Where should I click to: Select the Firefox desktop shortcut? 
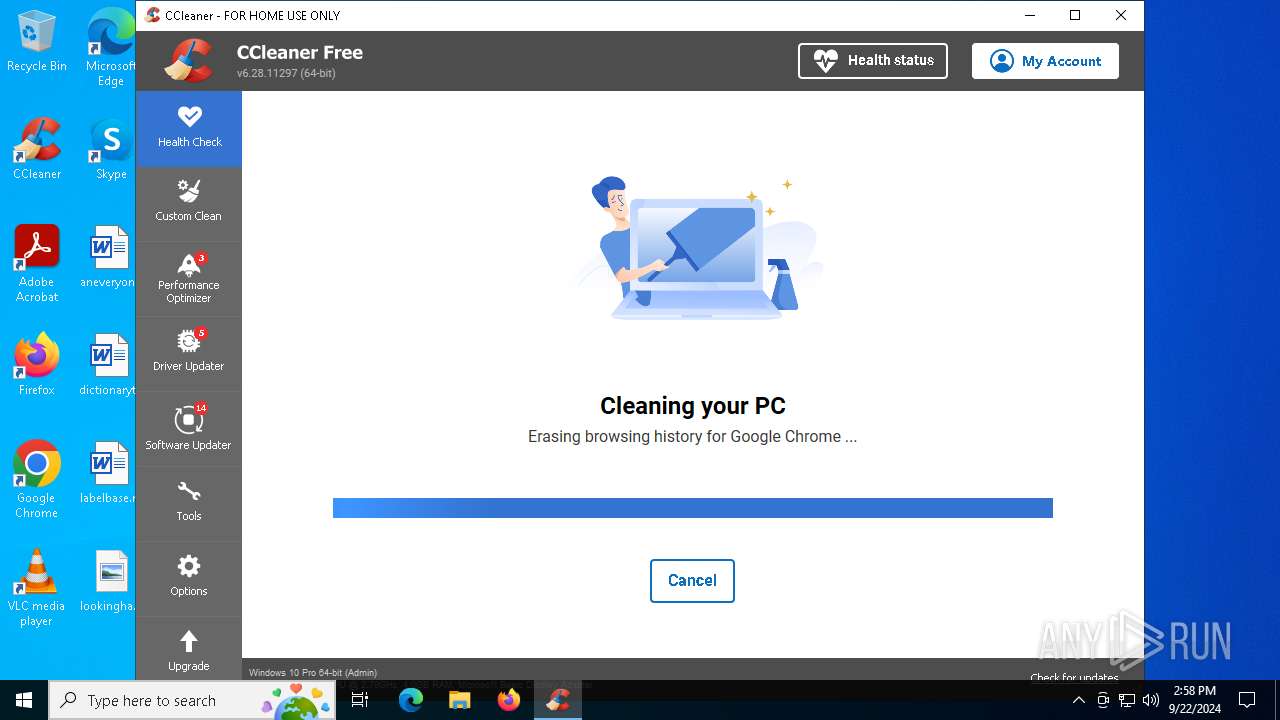[37, 365]
